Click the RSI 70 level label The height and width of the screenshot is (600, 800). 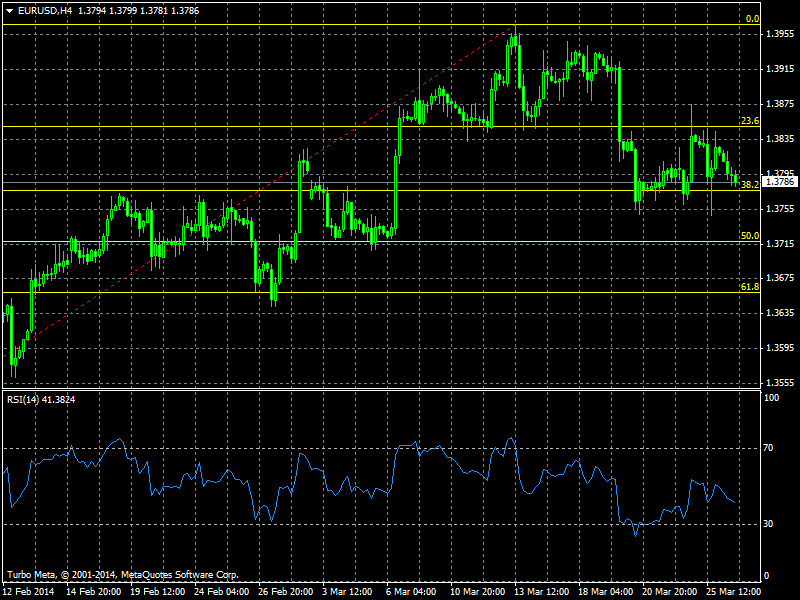coord(768,448)
